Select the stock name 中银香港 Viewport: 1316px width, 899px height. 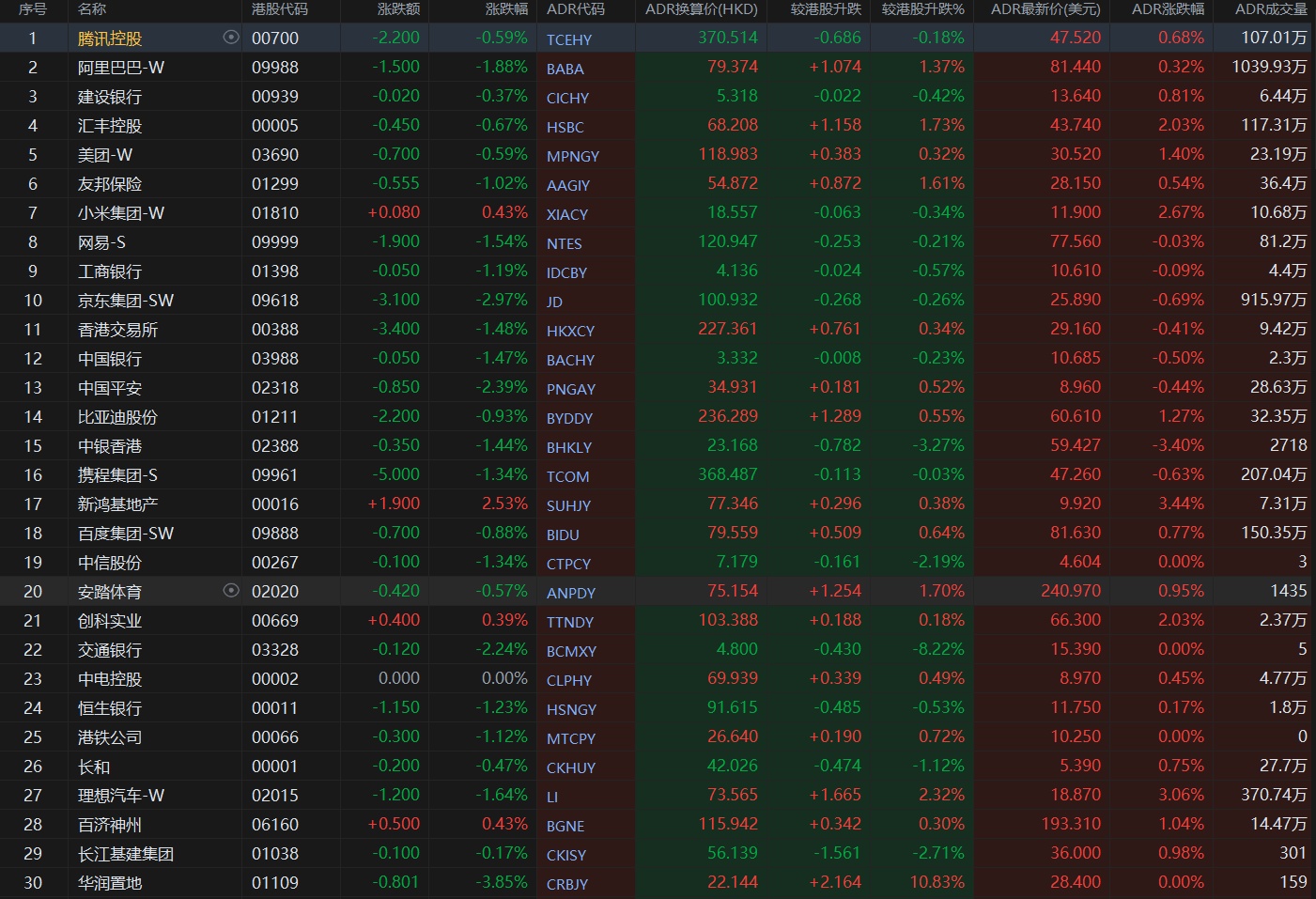110,446
